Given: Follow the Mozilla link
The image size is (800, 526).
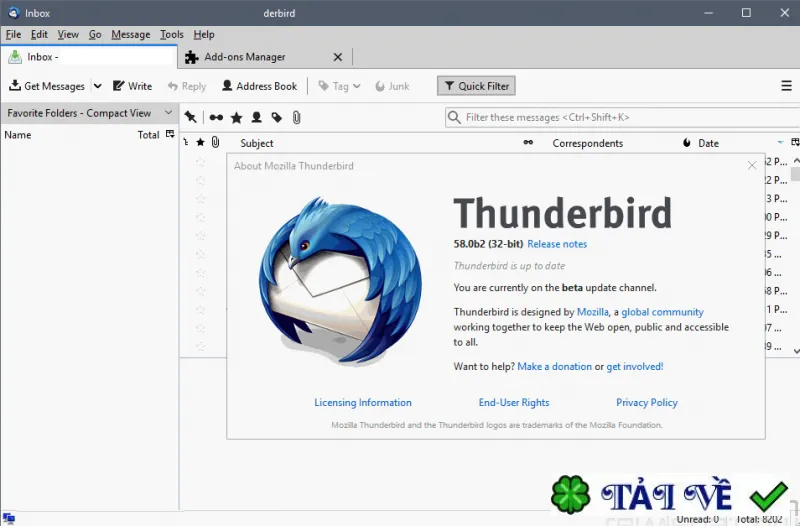Looking at the screenshot, I should point(592,312).
